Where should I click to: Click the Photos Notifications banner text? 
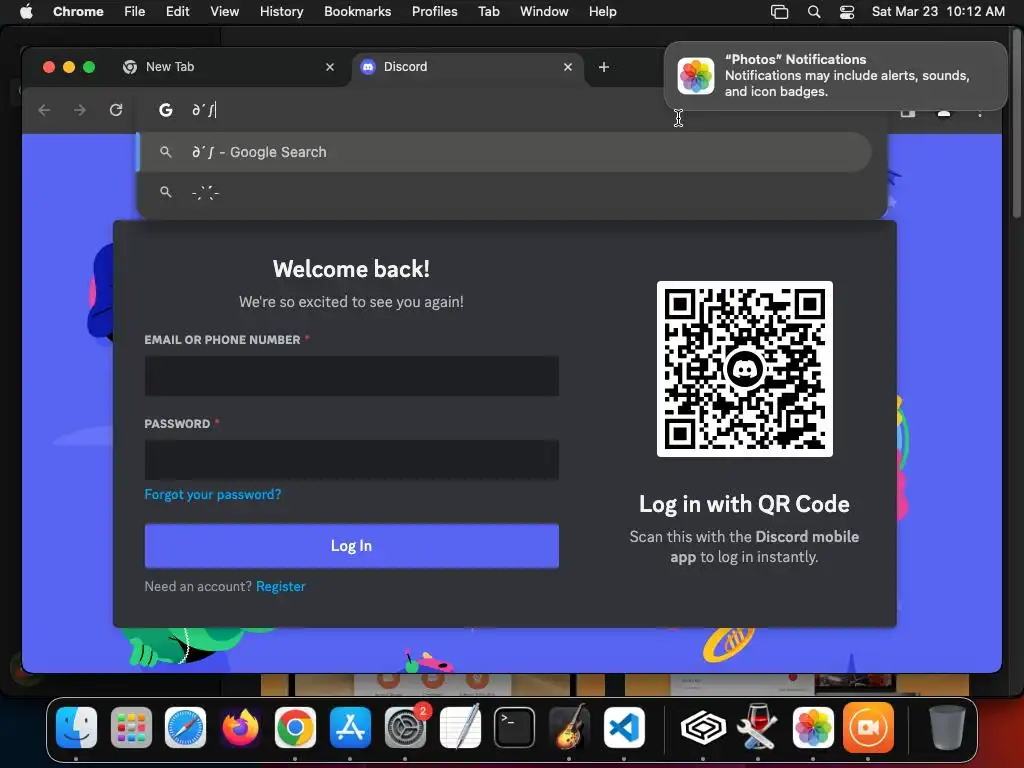(847, 75)
